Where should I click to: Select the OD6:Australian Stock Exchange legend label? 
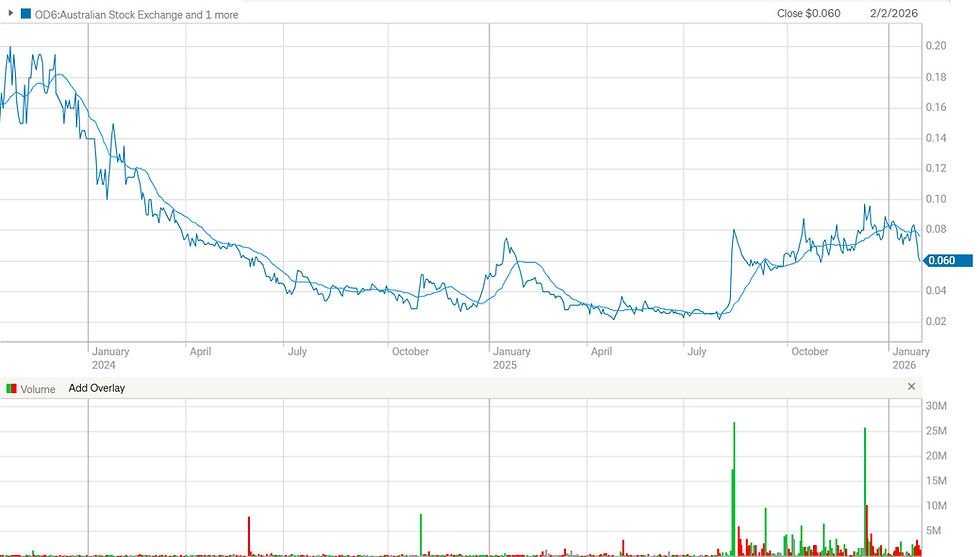pos(136,14)
